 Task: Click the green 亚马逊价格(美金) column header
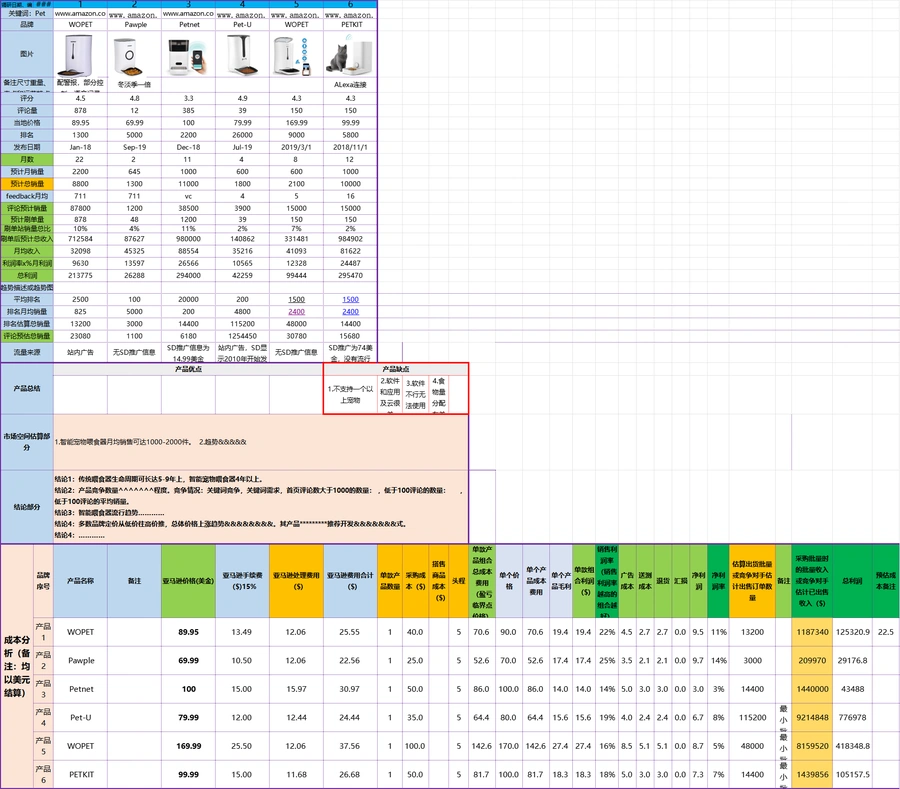coord(189,581)
